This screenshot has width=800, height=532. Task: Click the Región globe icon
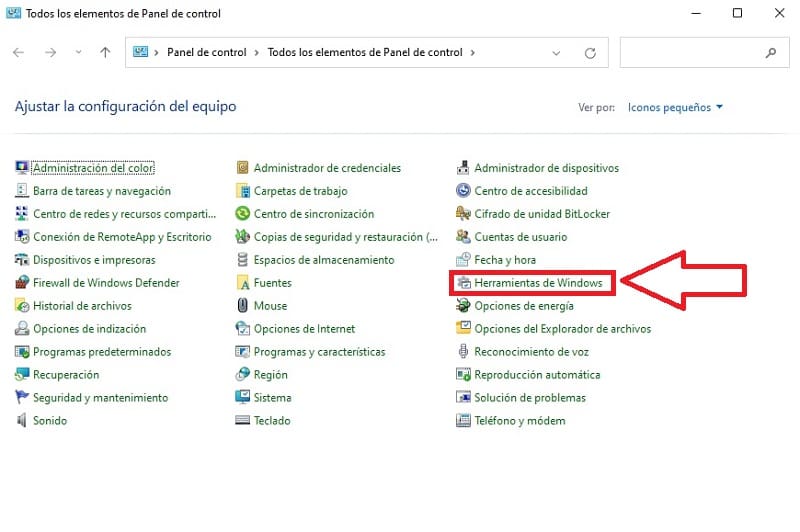(242, 374)
